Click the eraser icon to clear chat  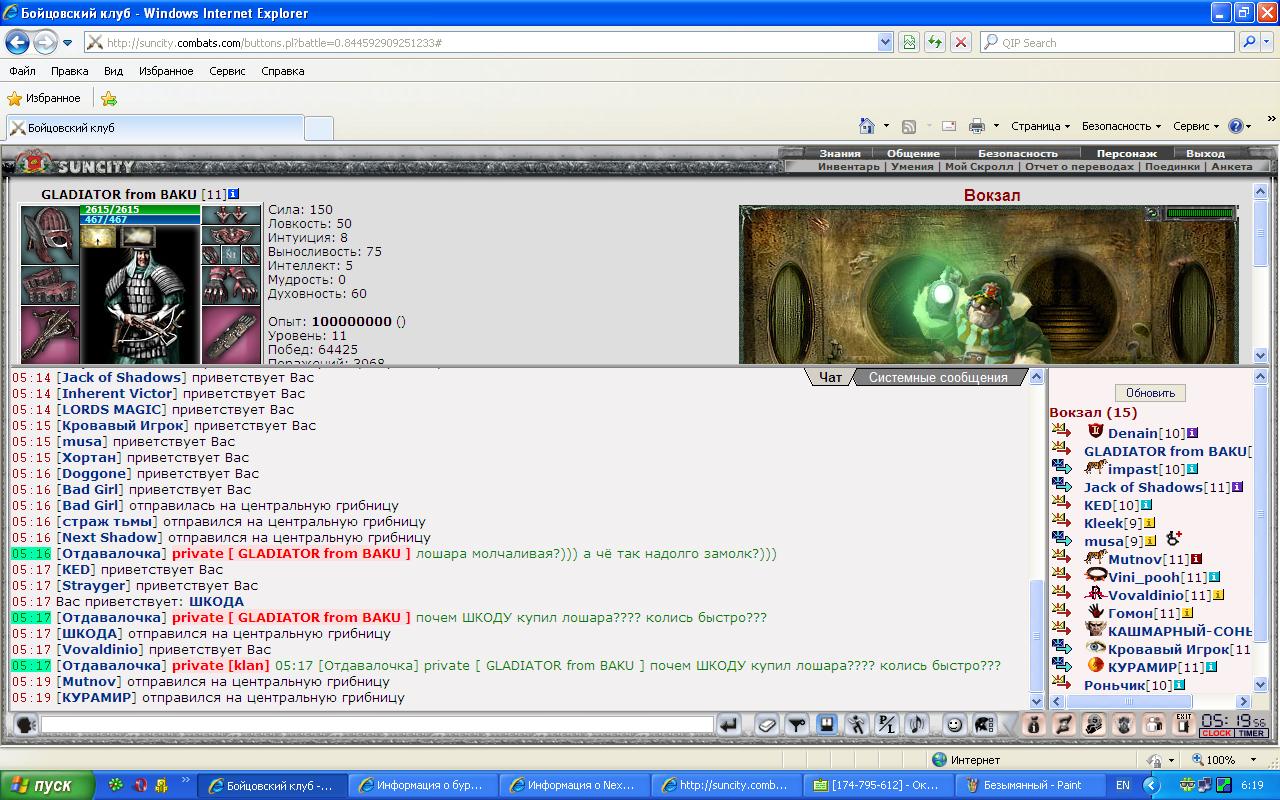[767, 724]
